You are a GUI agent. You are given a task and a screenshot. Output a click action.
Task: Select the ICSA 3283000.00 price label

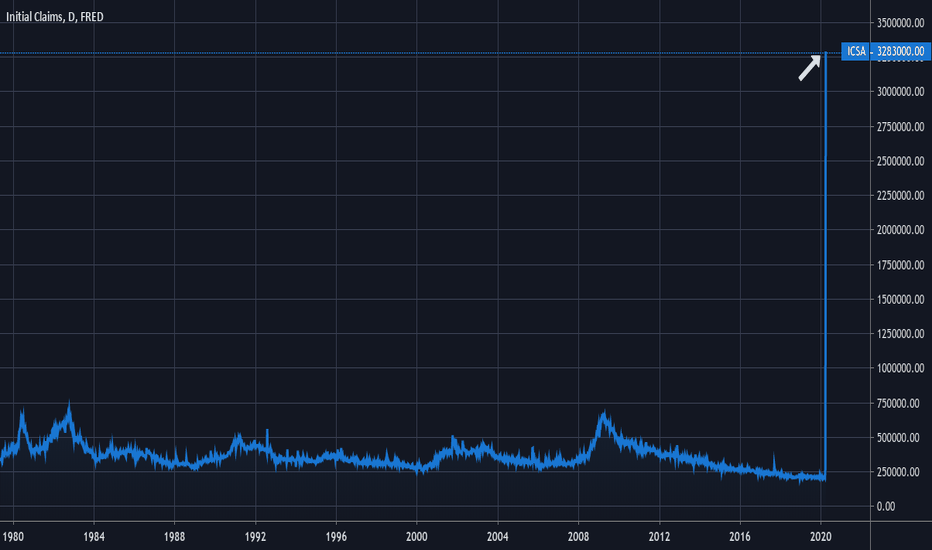pyautogui.click(x=886, y=51)
